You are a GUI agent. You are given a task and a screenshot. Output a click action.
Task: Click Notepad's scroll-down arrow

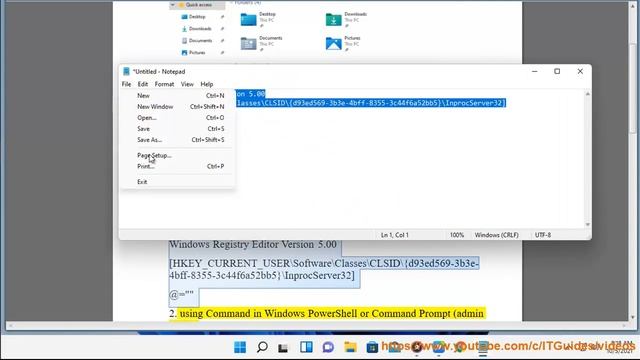point(588,224)
